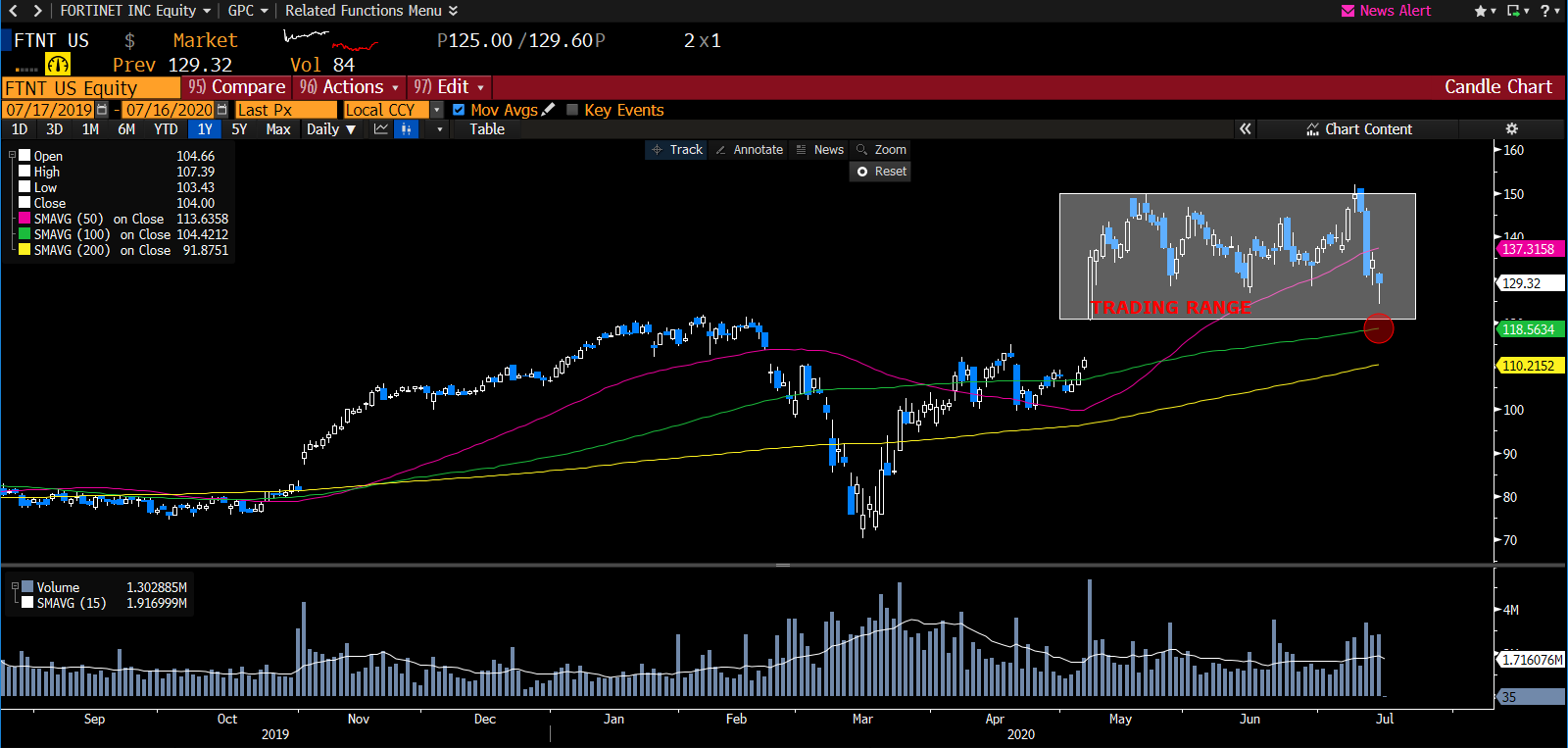
Task: Select the 5Y range tab
Action: coord(239,129)
